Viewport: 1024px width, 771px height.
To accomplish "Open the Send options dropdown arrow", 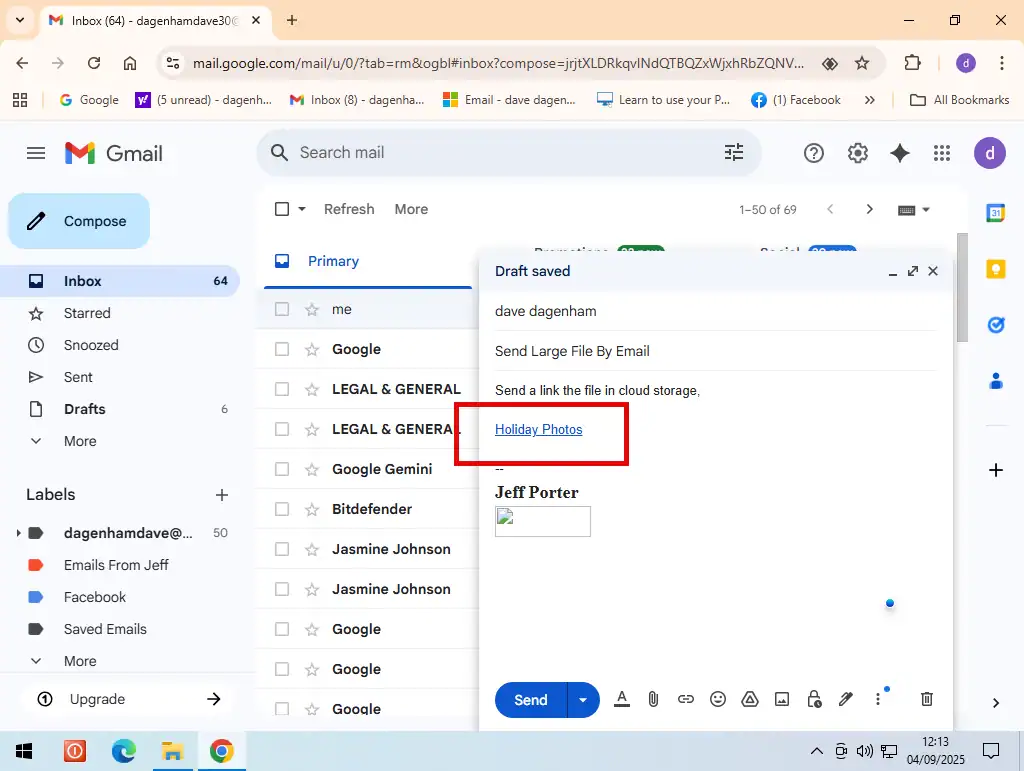I will pos(583,700).
